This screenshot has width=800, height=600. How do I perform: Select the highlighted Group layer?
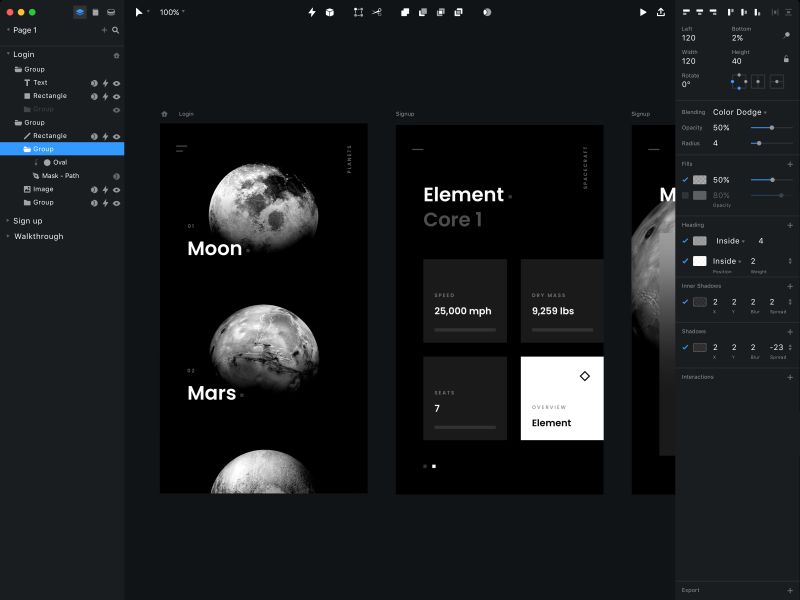(62, 149)
